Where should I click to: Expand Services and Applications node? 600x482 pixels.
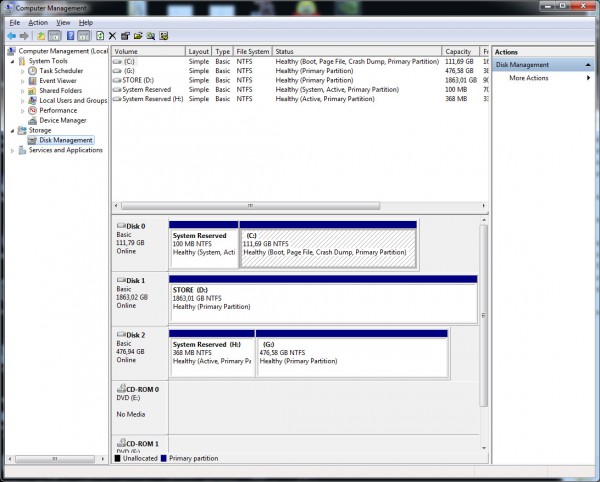12,151
